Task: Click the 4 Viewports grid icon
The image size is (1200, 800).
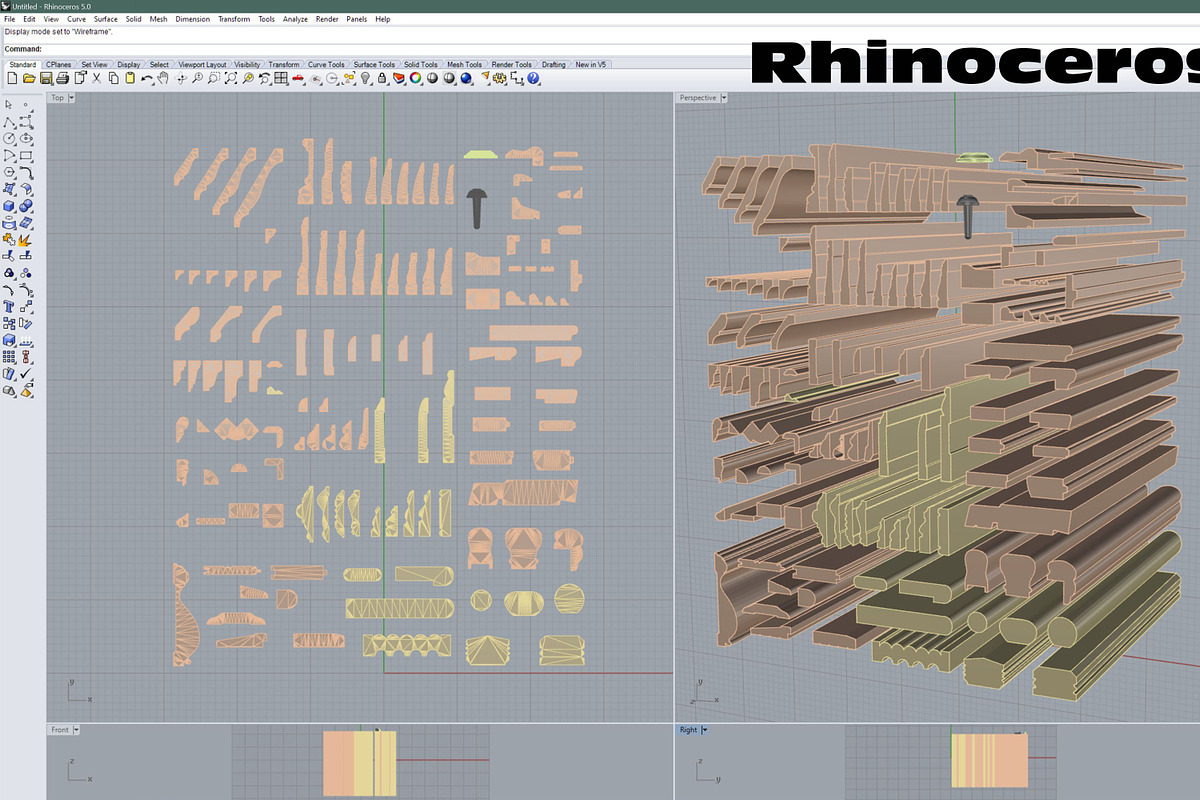Action: (281, 78)
